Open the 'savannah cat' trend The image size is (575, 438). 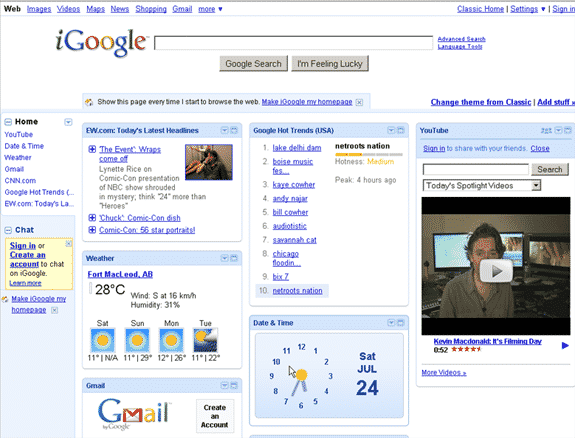(x=294, y=240)
